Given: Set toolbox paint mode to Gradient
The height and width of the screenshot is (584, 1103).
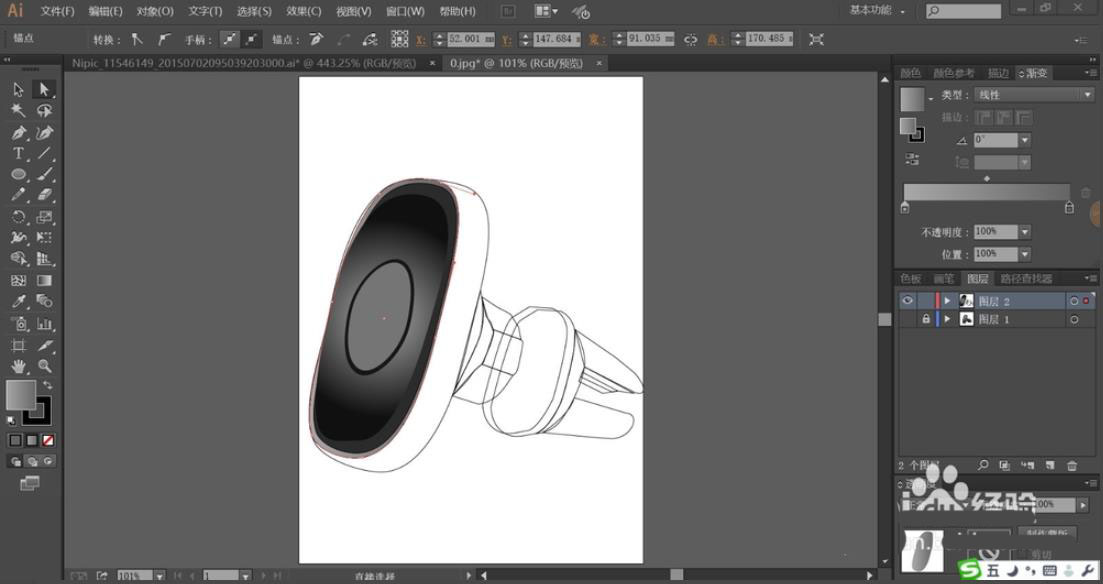Looking at the screenshot, I should pyautogui.click(x=32, y=440).
